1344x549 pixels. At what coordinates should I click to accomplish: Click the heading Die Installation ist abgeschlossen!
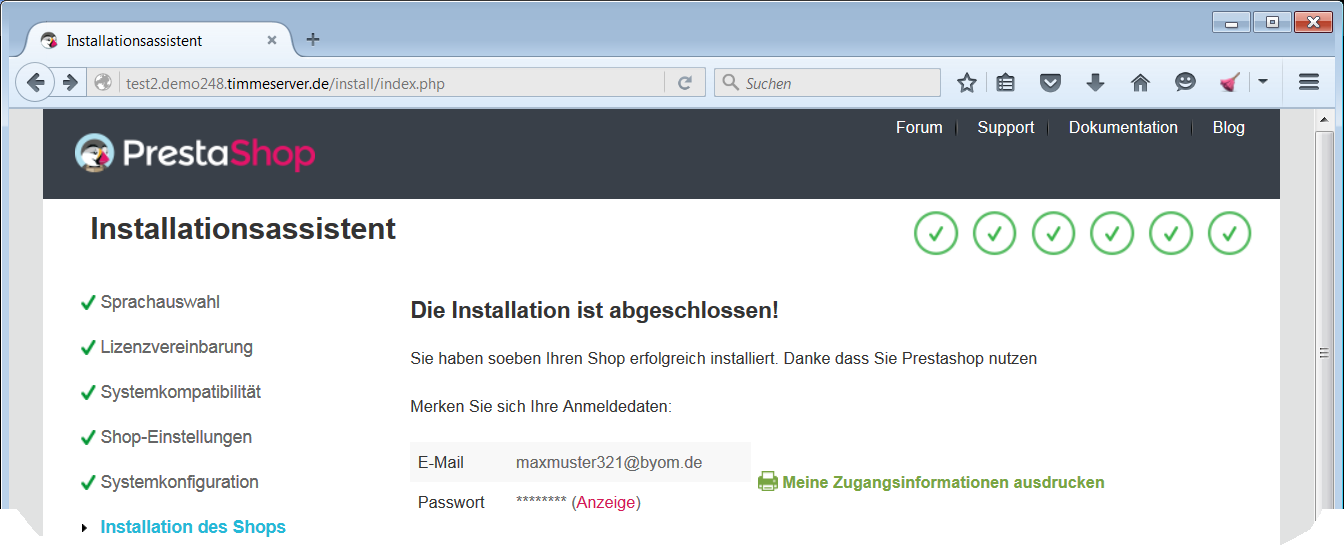(x=594, y=310)
